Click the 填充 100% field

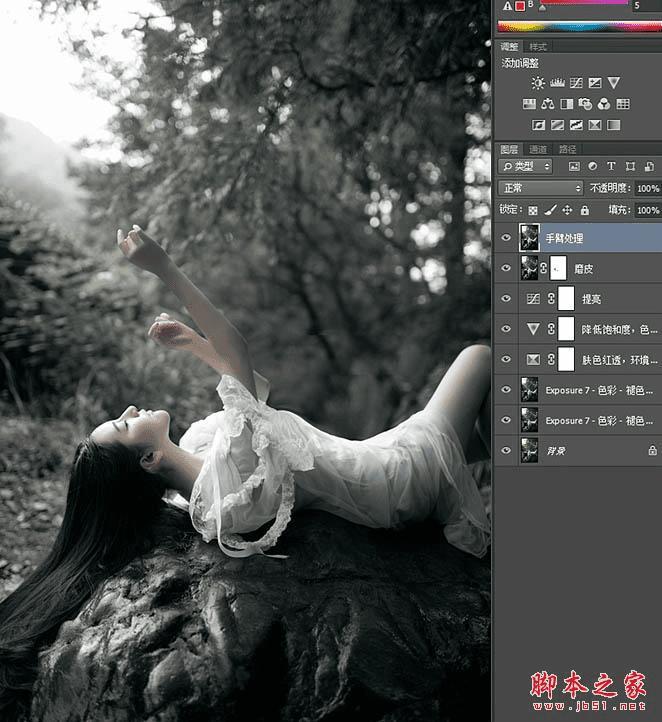[648, 210]
